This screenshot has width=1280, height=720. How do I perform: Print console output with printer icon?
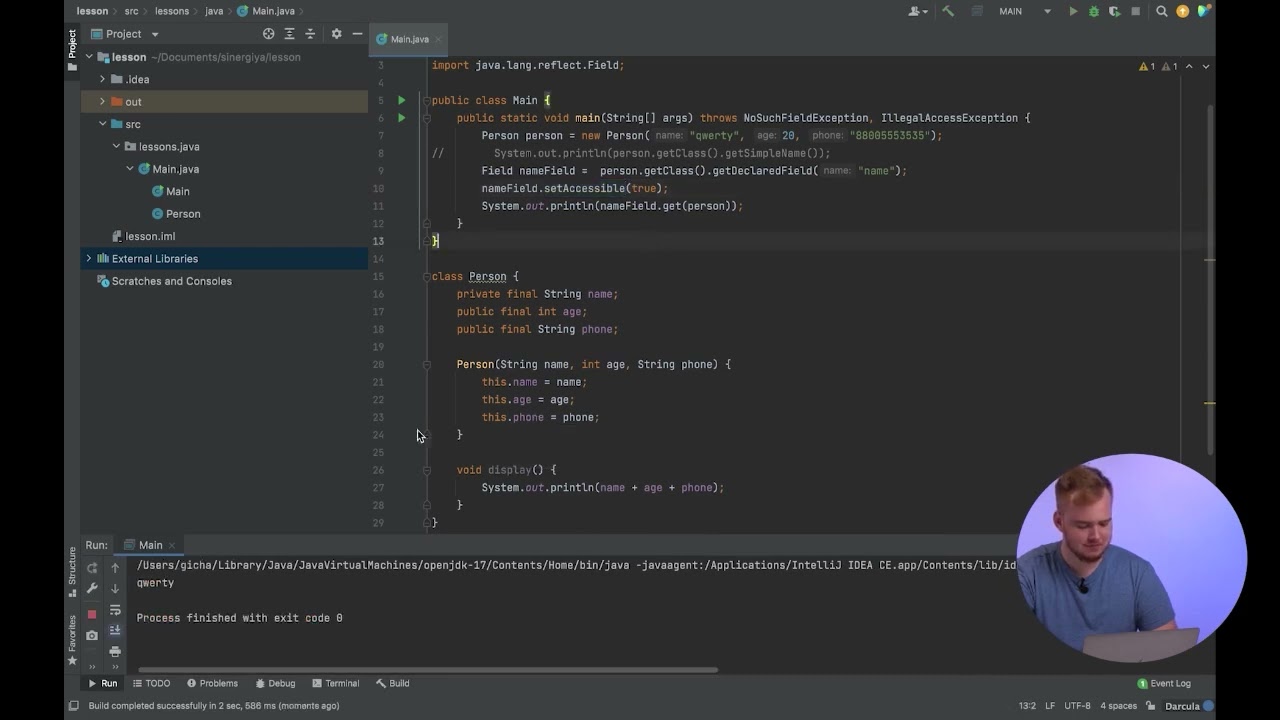[115, 651]
